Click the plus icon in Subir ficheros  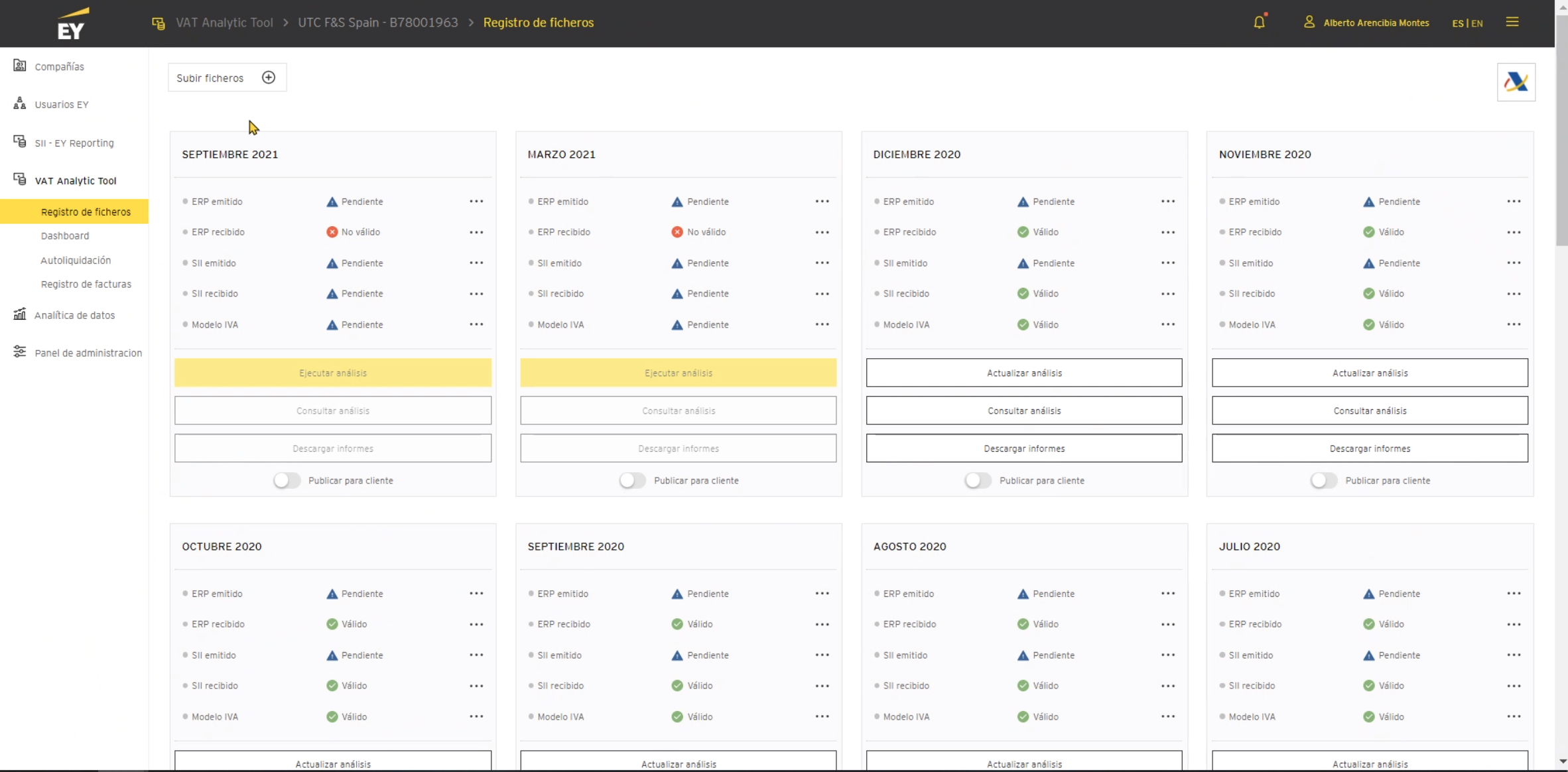(269, 78)
